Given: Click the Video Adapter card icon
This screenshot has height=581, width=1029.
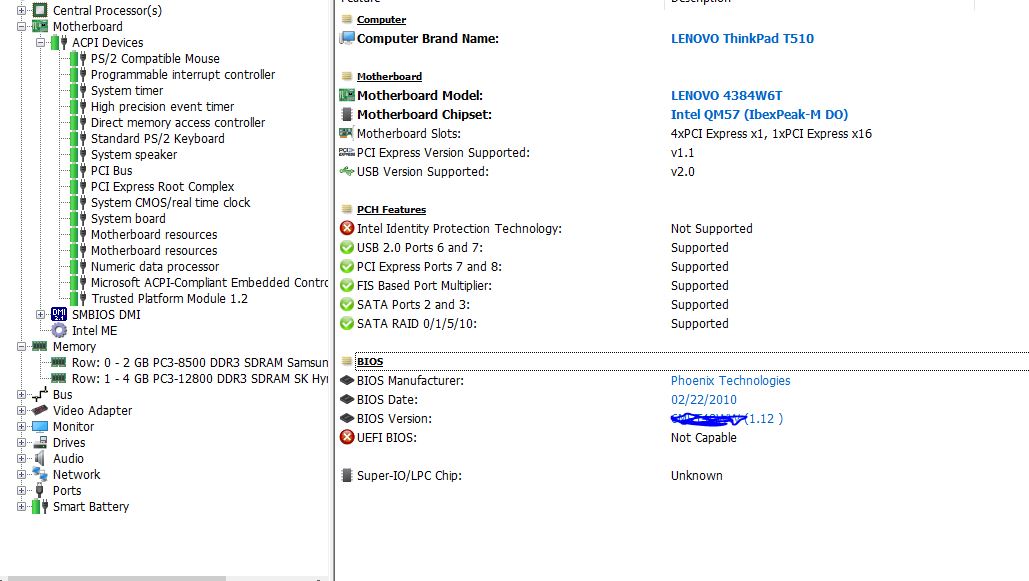Looking at the screenshot, I should pos(40,410).
